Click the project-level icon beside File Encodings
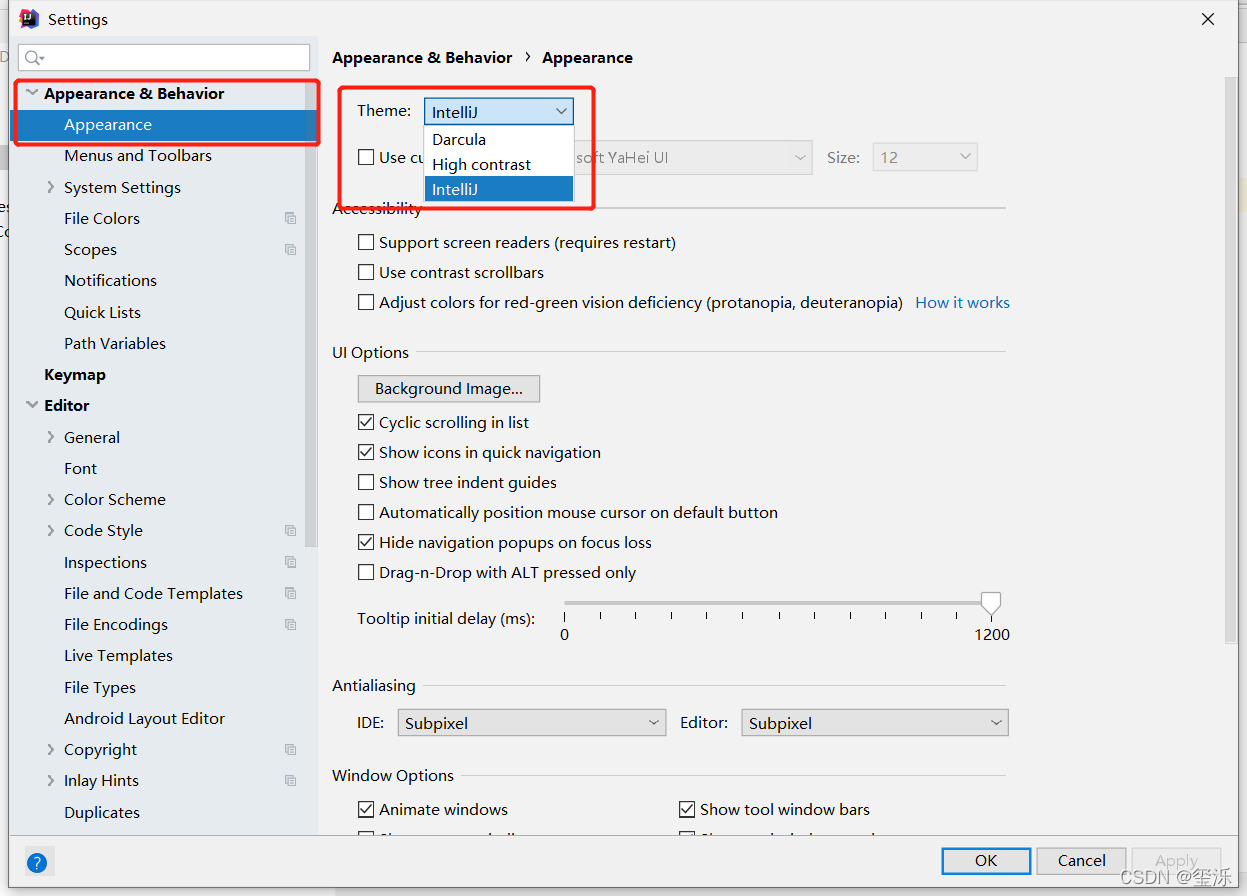1247x896 pixels. (x=290, y=624)
